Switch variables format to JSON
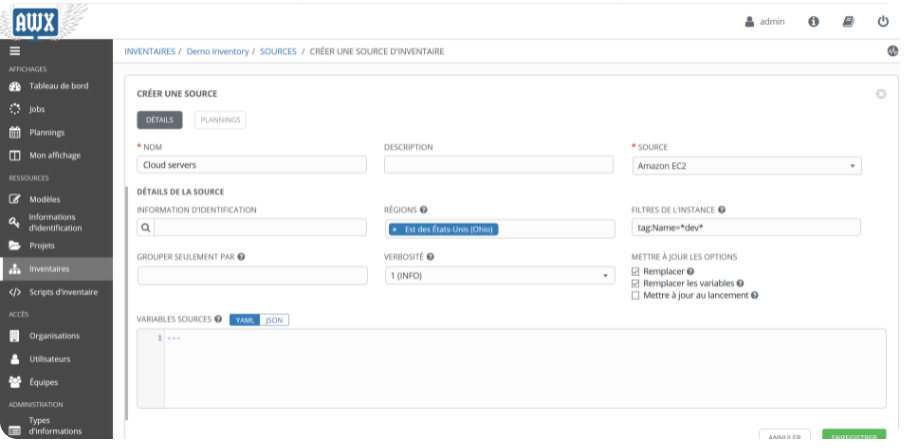The width and height of the screenshot is (908, 448). (x=274, y=320)
